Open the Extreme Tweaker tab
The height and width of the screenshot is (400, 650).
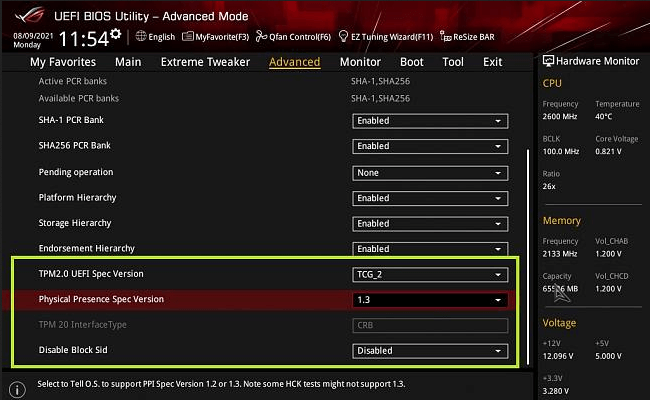click(x=205, y=62)
